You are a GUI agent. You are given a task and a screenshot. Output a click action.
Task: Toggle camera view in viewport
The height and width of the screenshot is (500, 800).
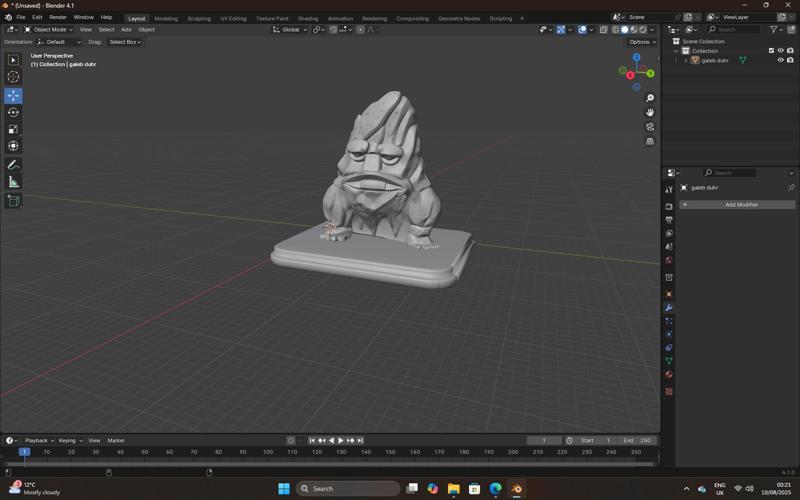[x=650, y=127]
